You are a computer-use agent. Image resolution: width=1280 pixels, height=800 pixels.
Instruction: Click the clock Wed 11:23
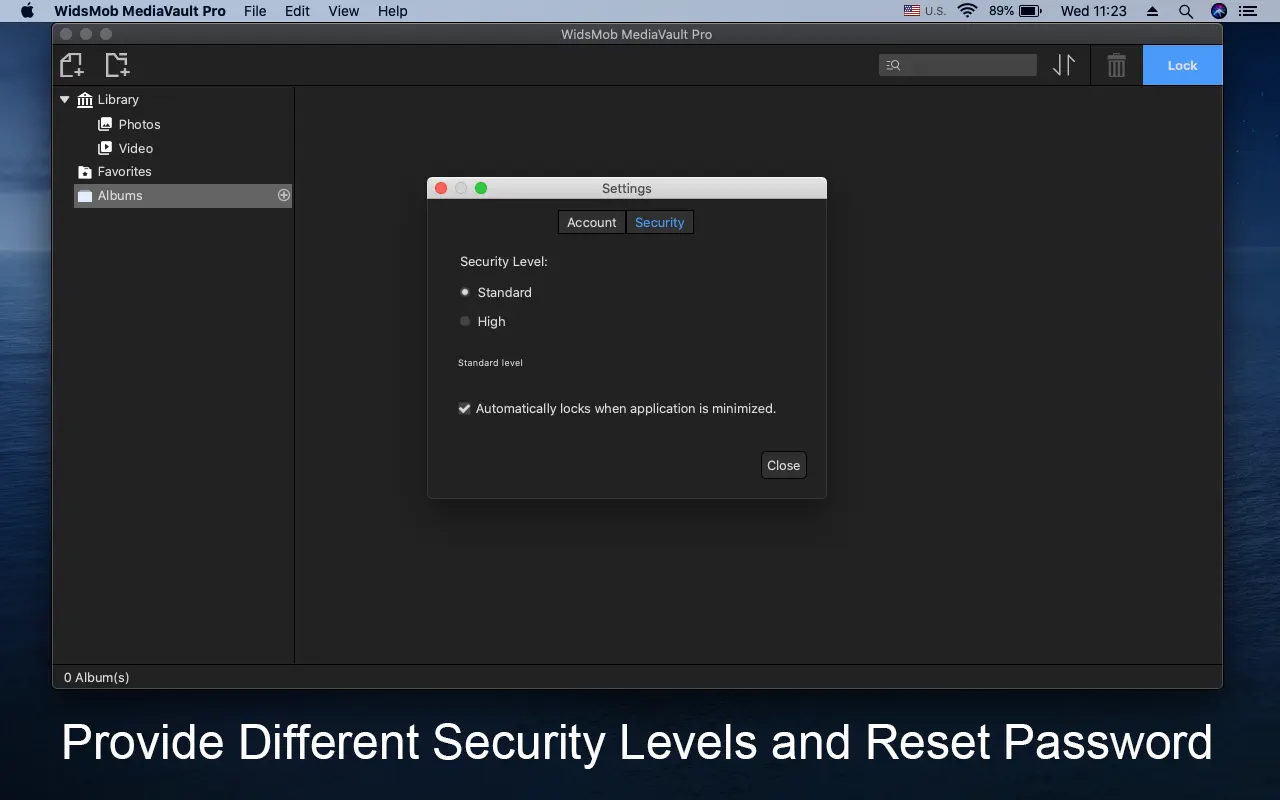[1094, 11]
